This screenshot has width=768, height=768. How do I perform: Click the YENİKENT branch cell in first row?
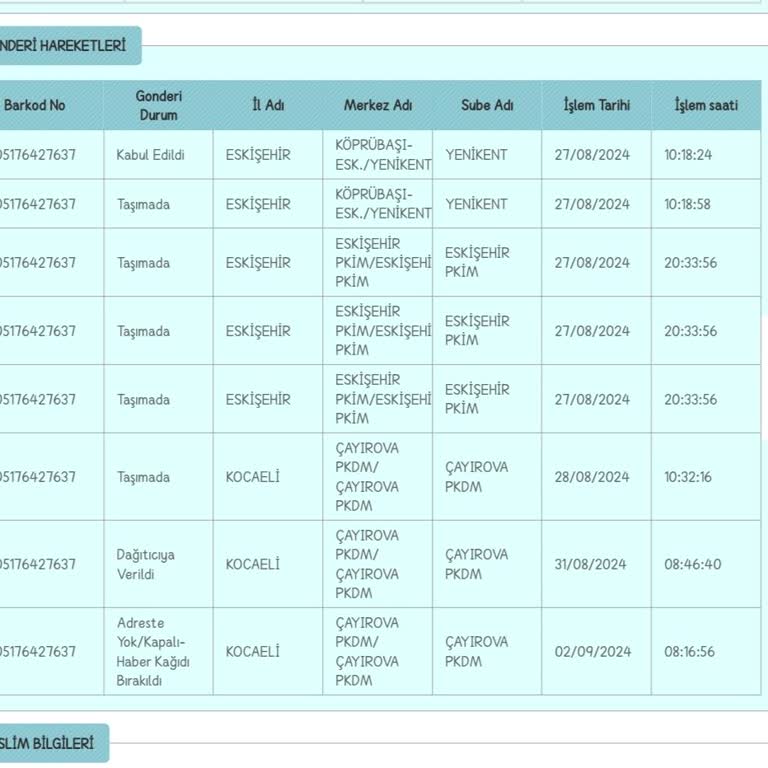pos(487,155)
